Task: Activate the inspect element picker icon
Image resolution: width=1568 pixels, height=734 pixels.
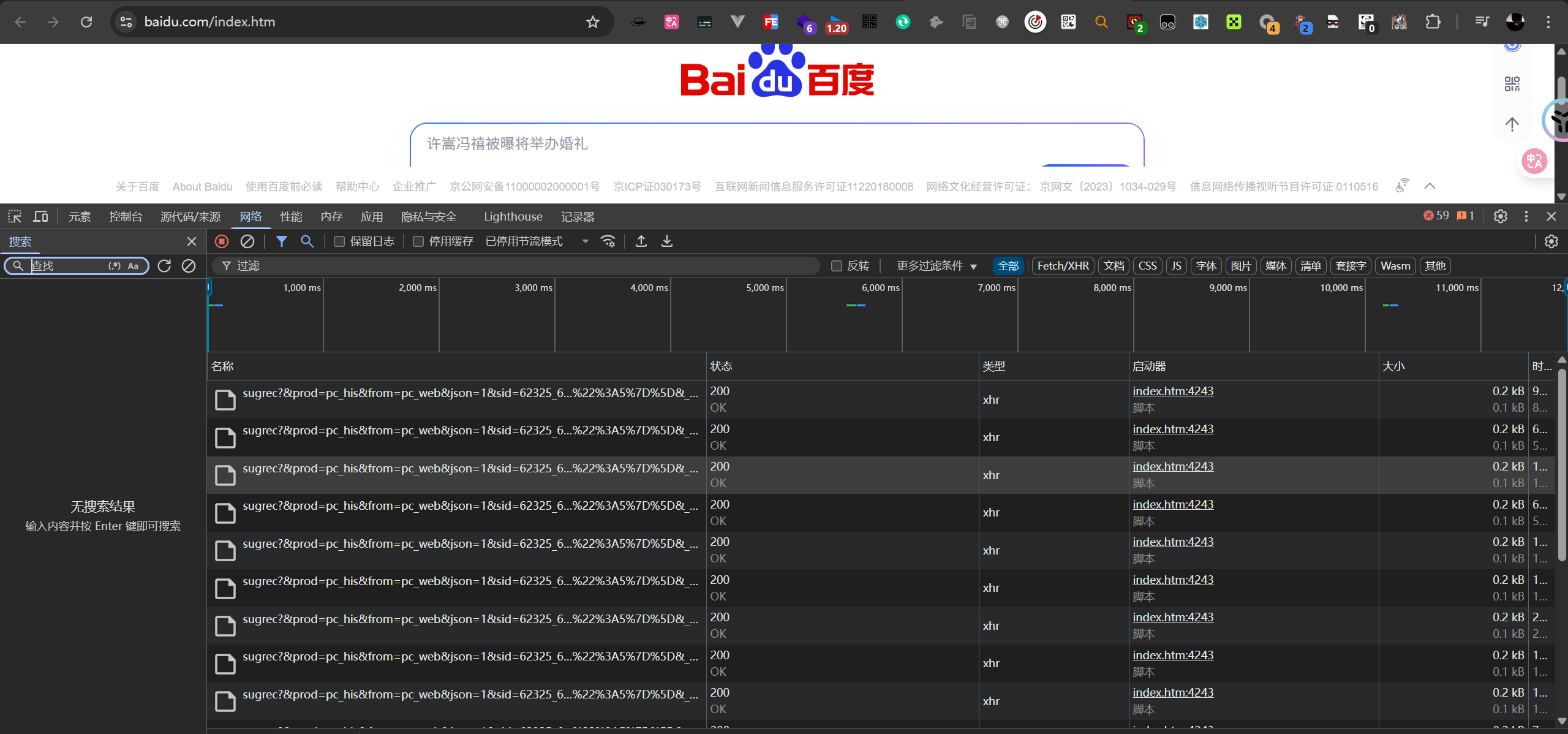Action: coord(15,216)
